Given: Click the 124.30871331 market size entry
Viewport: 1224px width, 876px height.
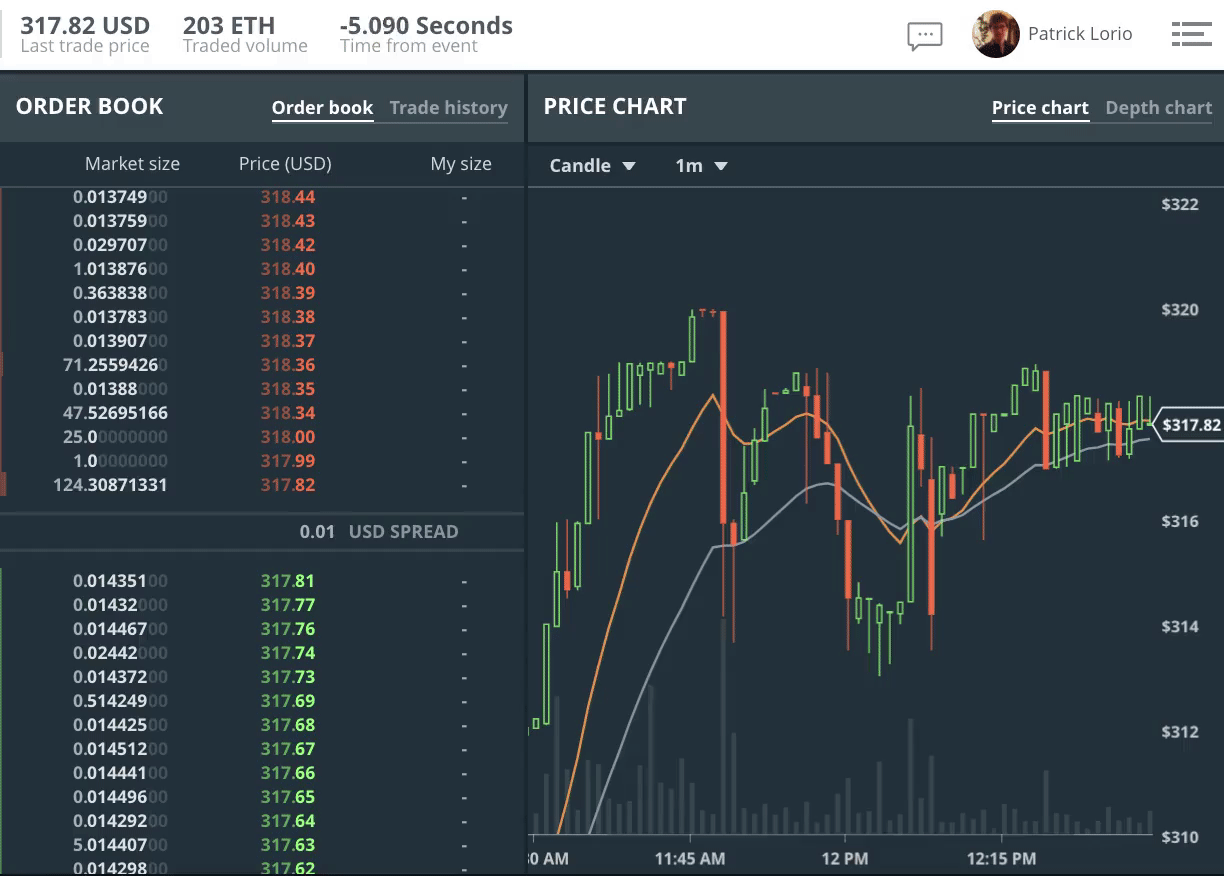Looking at the screenshot, I should click(x=113, y=485).
